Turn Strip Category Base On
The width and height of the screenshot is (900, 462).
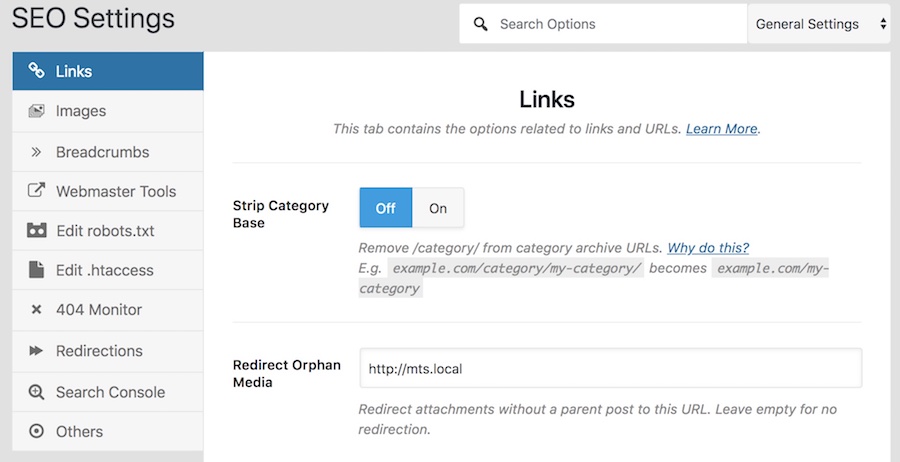pyautogui.click(x=438, y=208)
